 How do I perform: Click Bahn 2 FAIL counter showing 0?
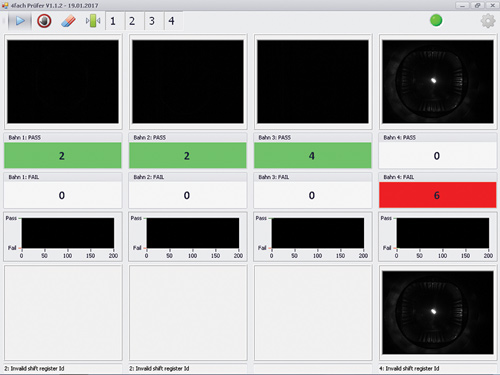(188, 195)
